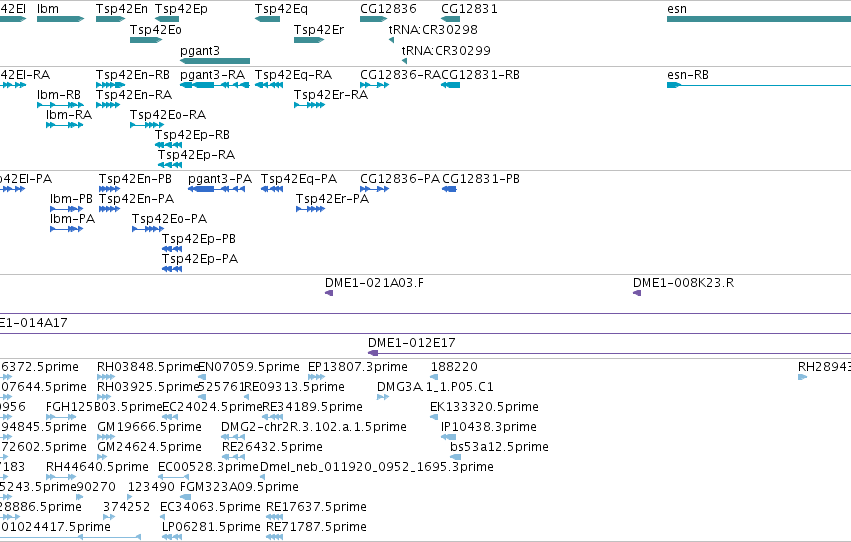
Task: Select the lbm-PB protein label
Action: (x=71, y=199)
